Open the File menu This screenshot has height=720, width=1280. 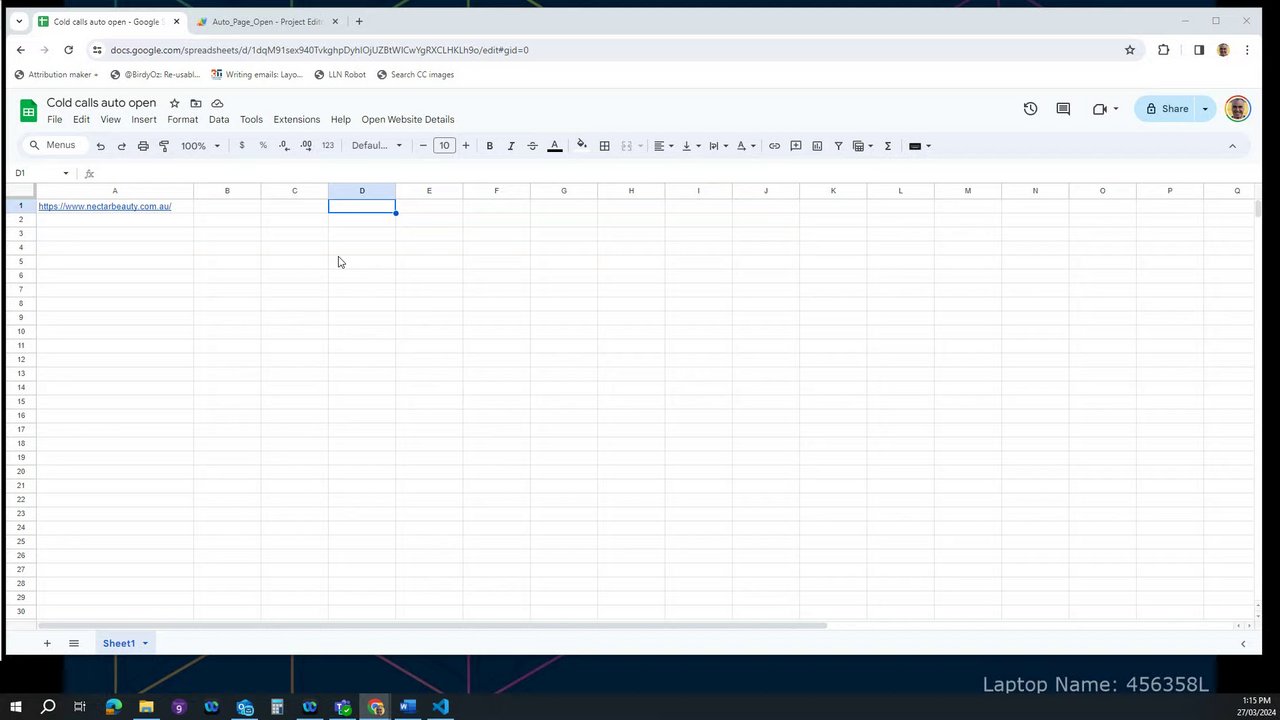(55, 120)
